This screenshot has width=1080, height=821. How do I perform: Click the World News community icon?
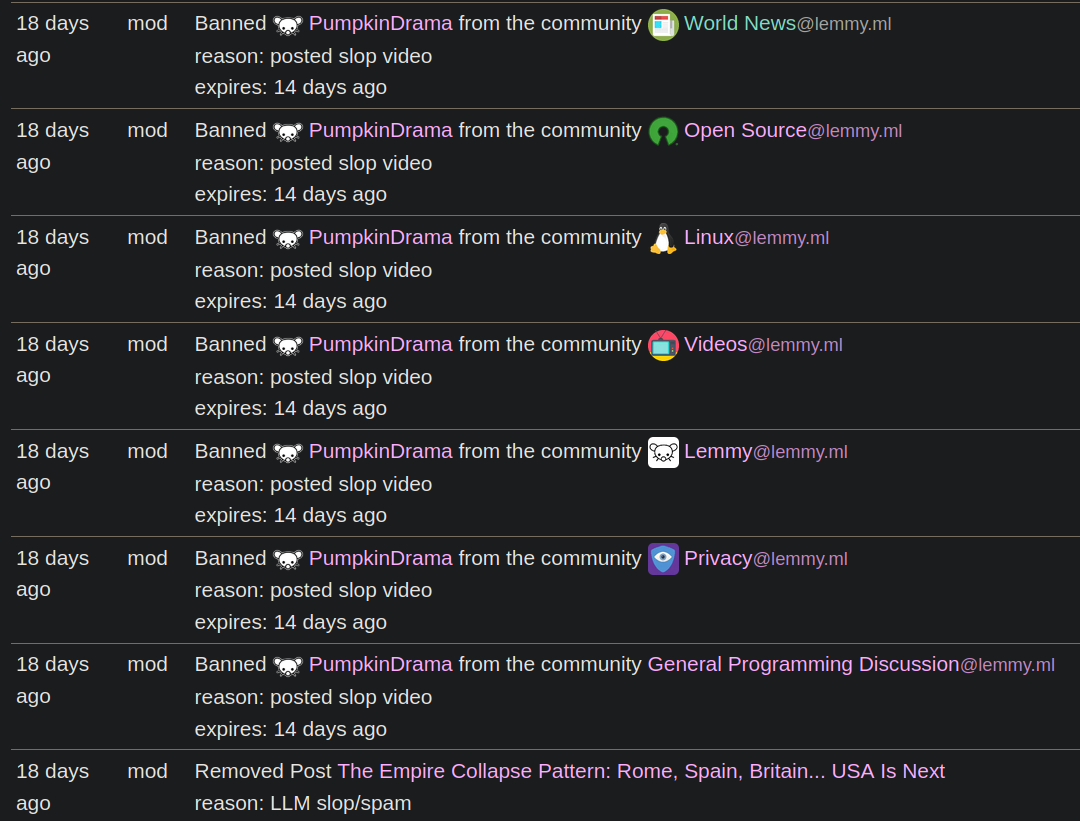click(x=663, y=25)
